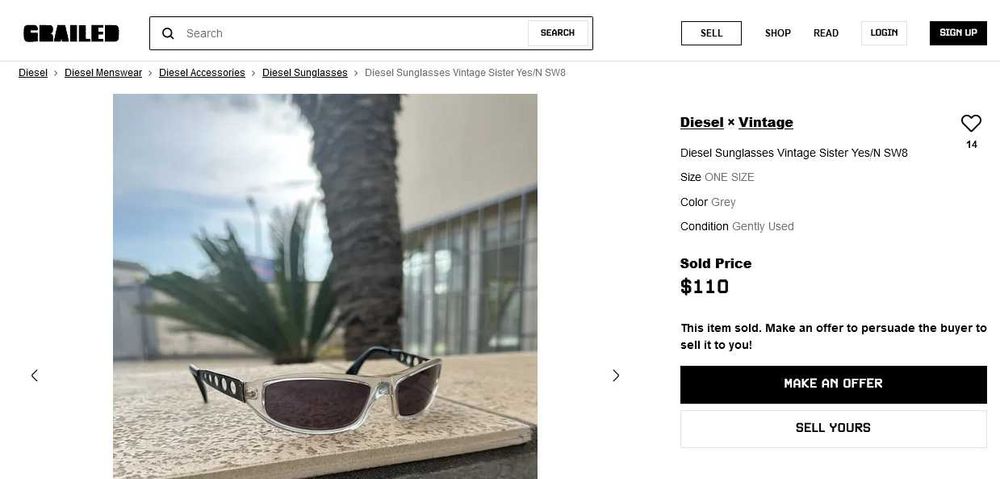Open the SHOP menu
This screenshot has width=1000, height=479.
click(x=778, y=33)
